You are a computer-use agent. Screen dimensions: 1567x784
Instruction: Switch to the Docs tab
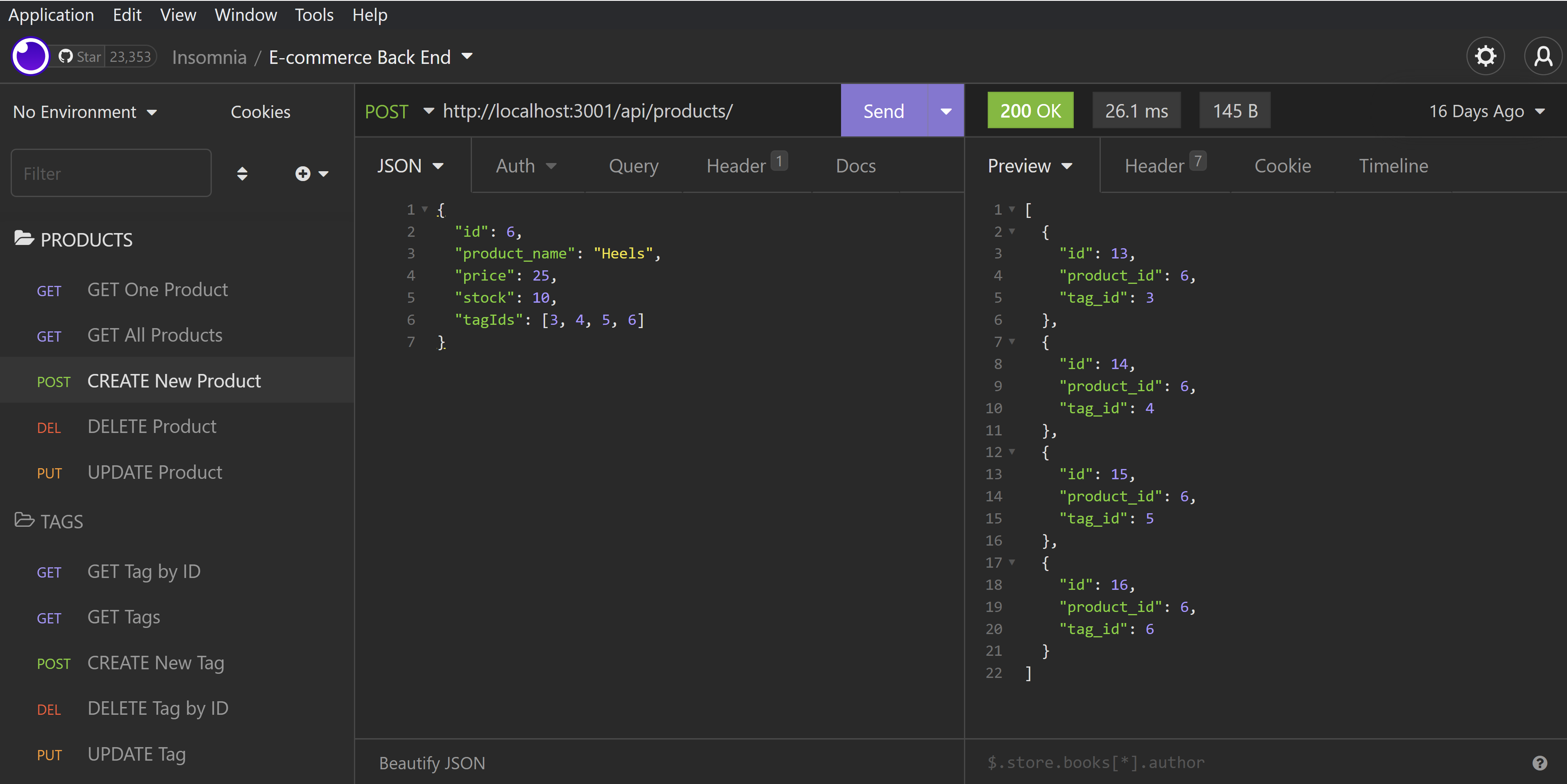(855, 166)
